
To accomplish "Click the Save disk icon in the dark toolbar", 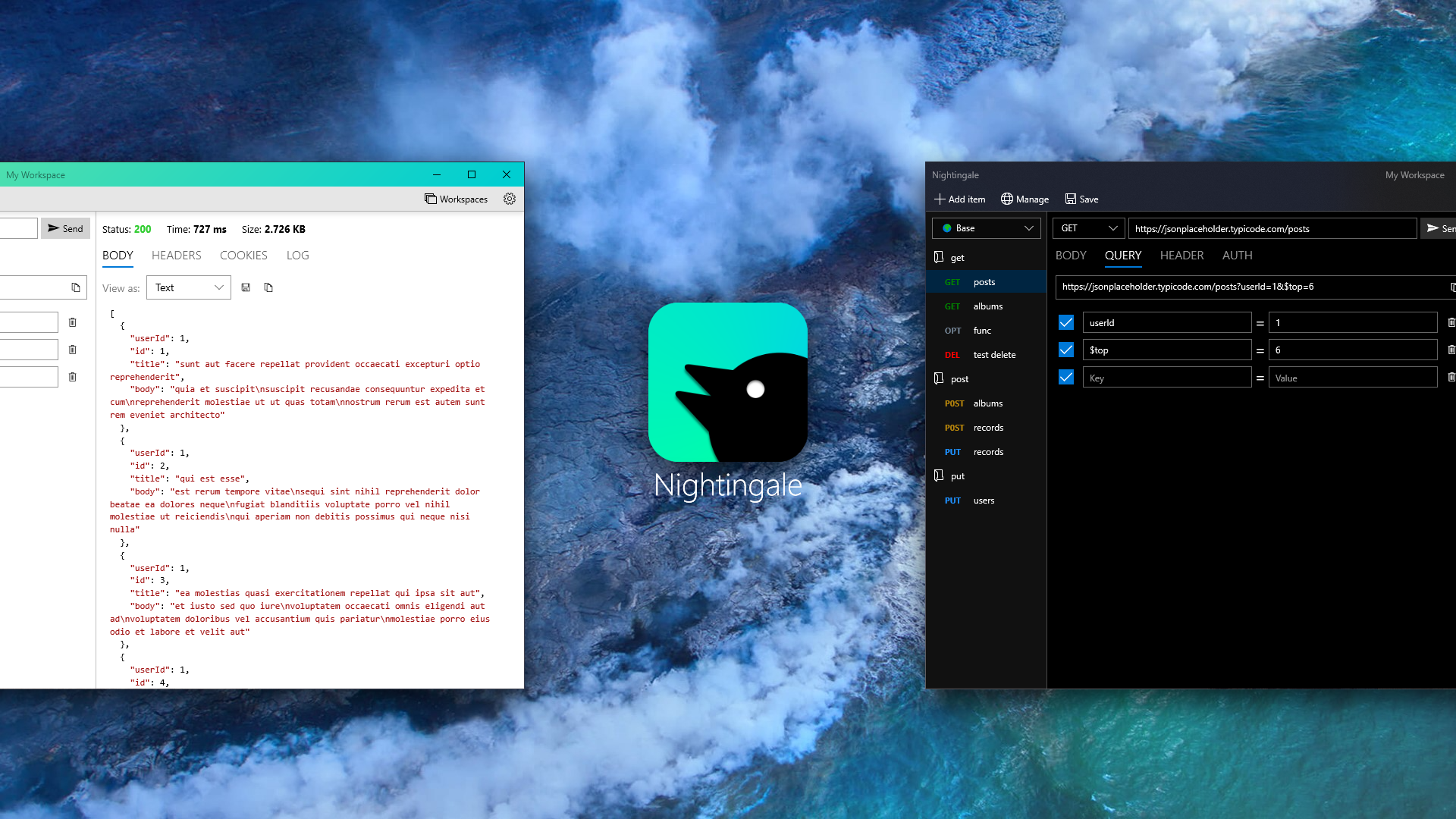I will pos(1071,199).
